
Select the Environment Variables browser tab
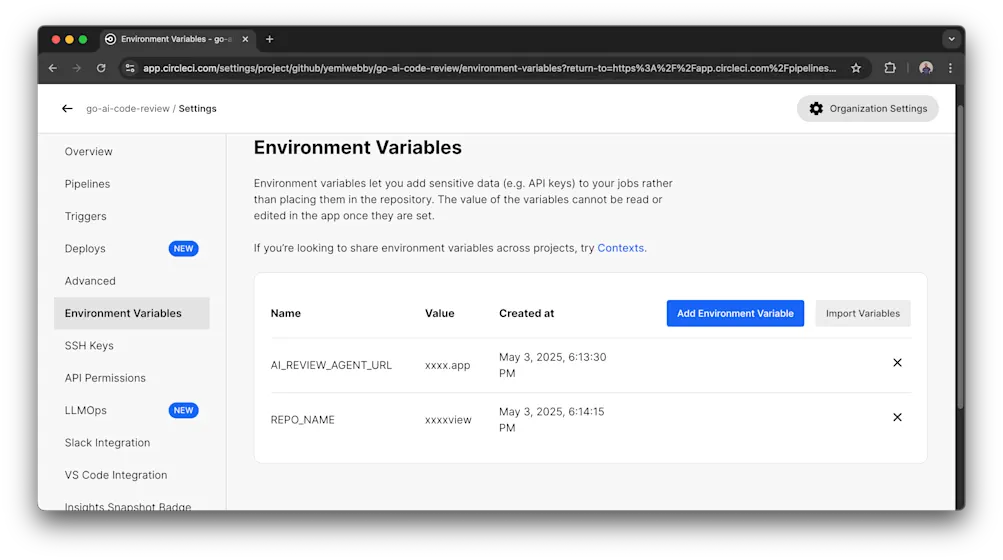click(x=177, y=39)
